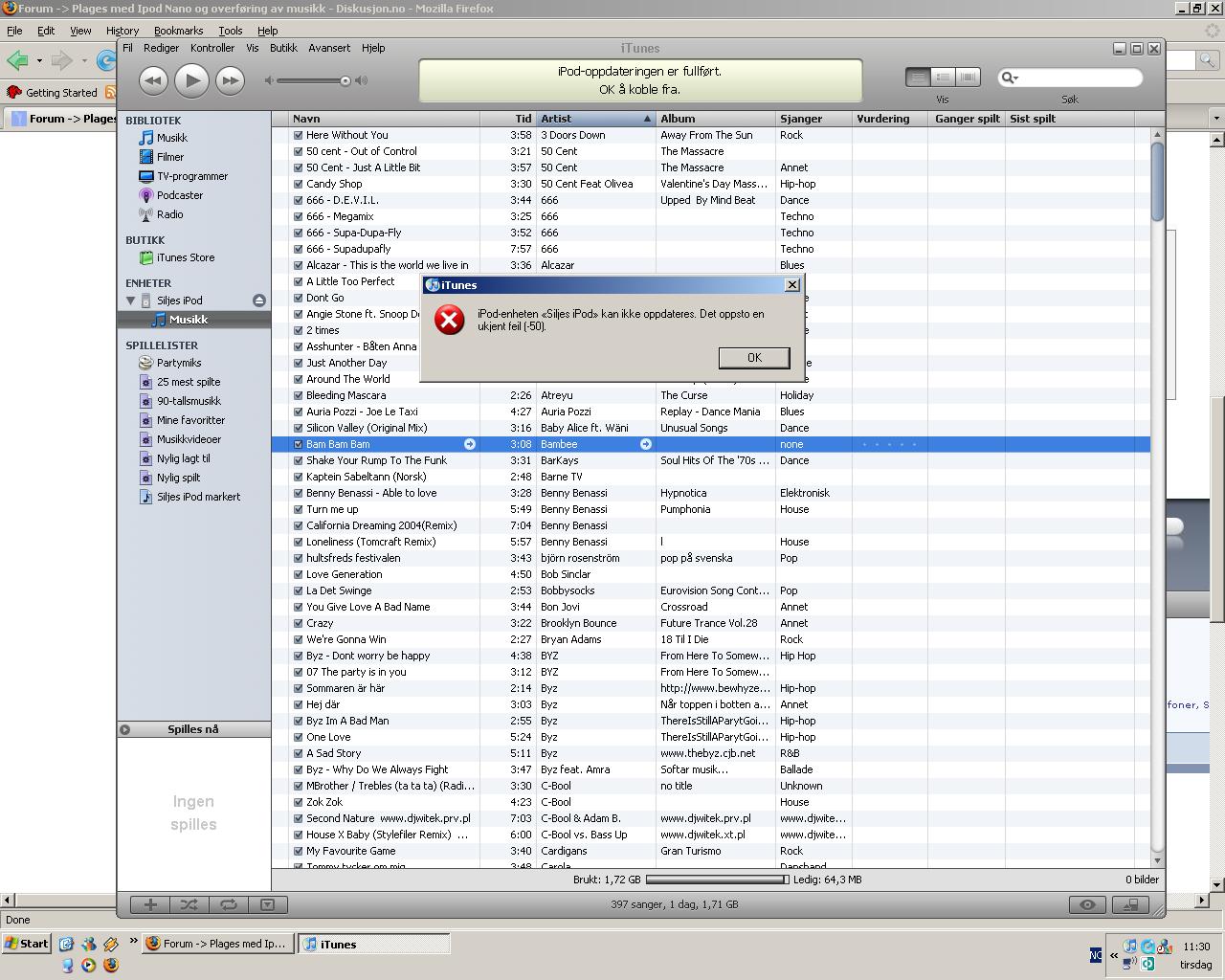Click the high volume speaker icon
Screen dimensions: 1225x980
point(361,80)
